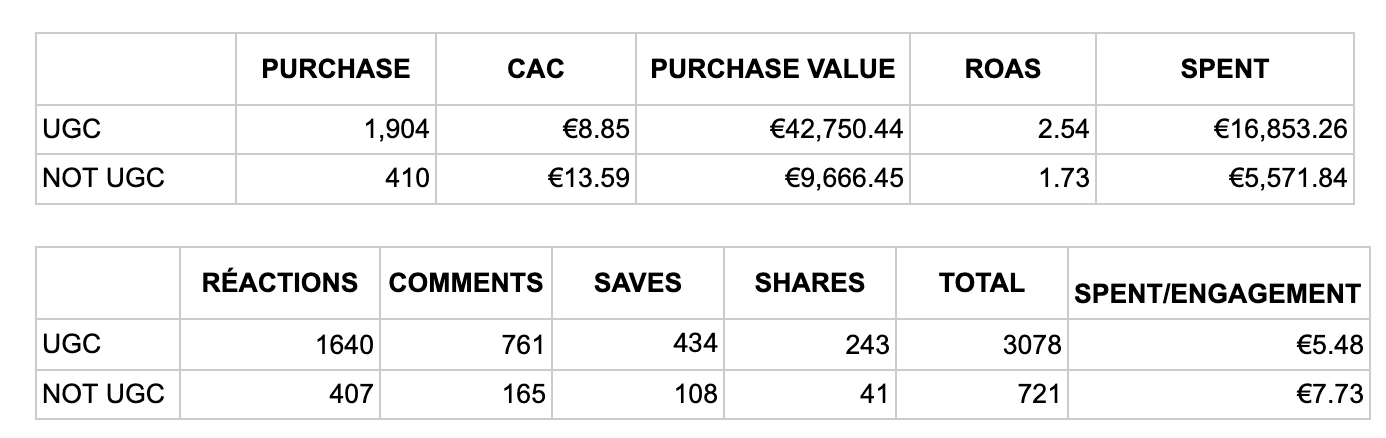Select the NOT UGC row label in engagement table
1386x438 pixels.
[x=103, y=394]
